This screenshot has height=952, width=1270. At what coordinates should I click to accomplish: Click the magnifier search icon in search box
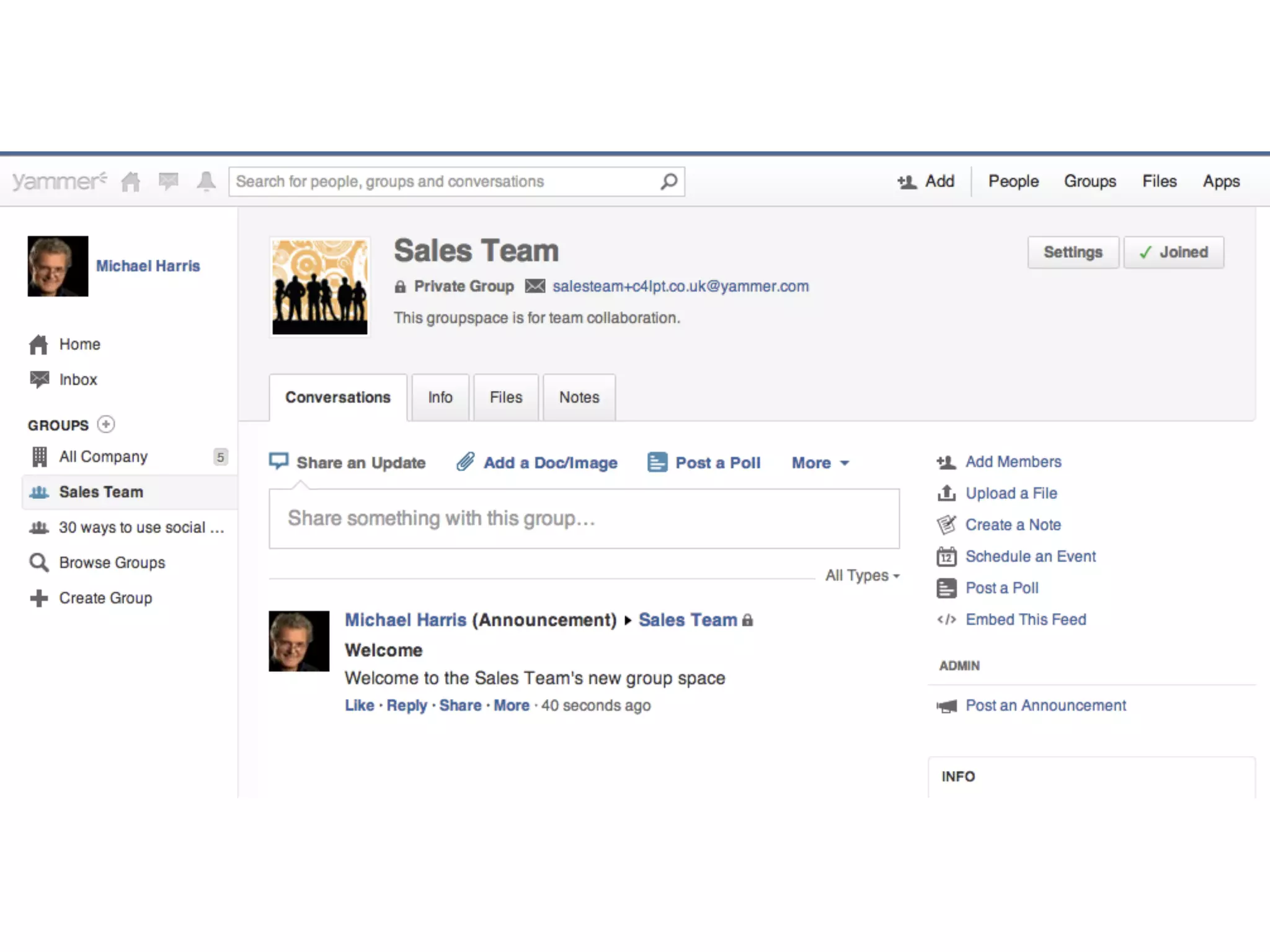[x=668, y=182]
